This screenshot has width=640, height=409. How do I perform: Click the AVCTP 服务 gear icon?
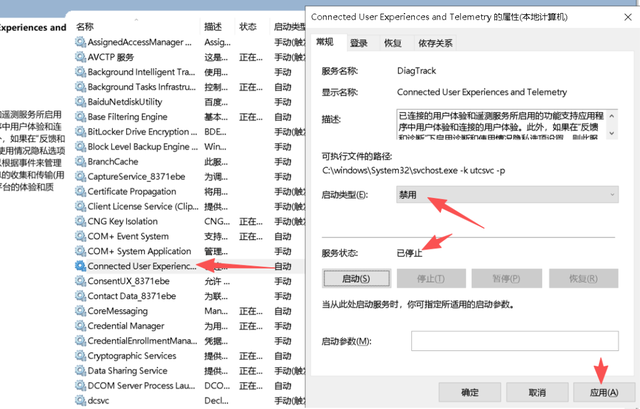[80, 57]
